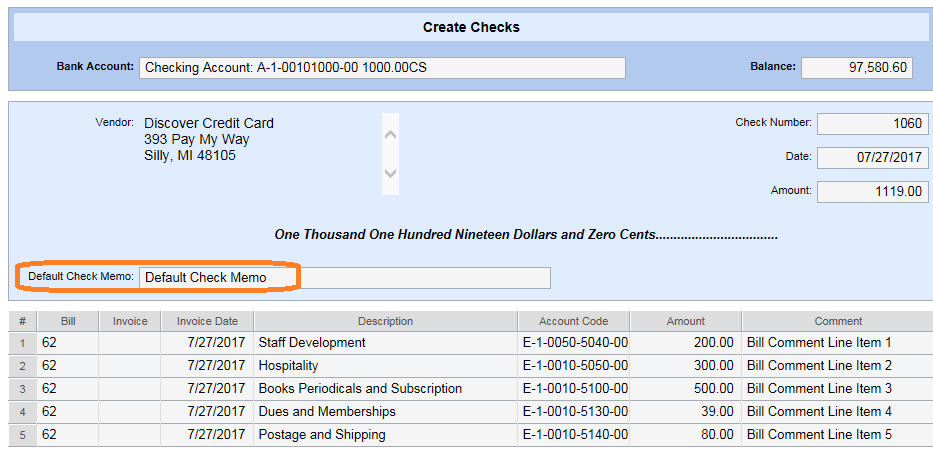The width and height of the screenshot is (933, 453).
Task: Click the Dues and Memberships amount 39.00
Action: 685,412
